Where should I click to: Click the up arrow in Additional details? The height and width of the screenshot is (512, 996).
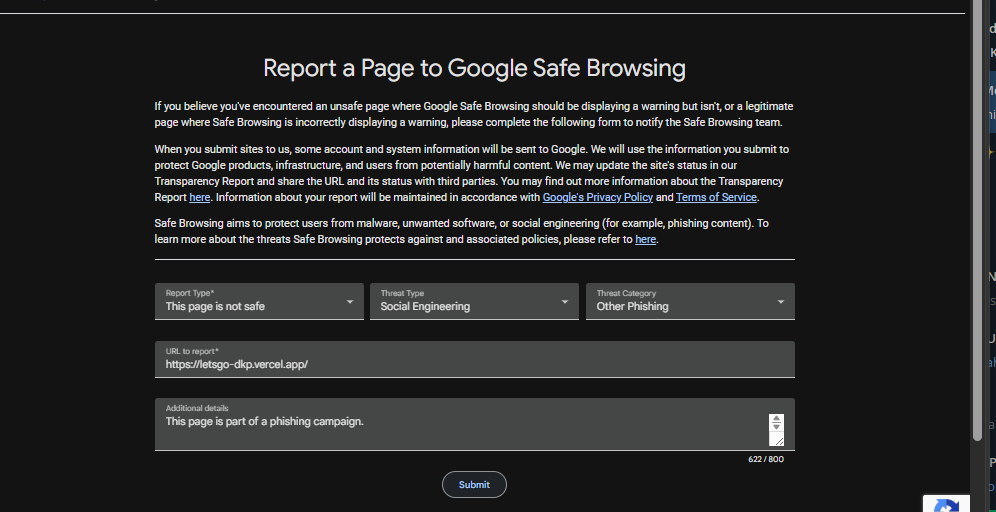(x=776, y=419)
